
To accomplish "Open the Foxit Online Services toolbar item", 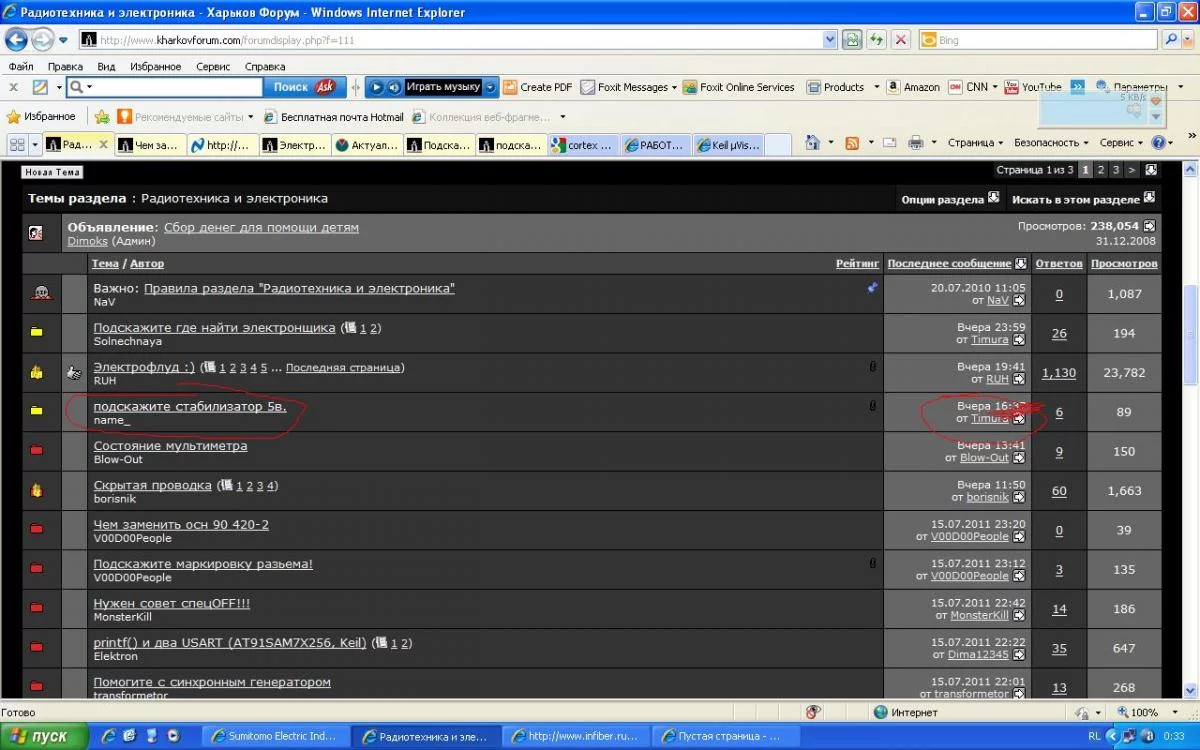I will point(739,87).
